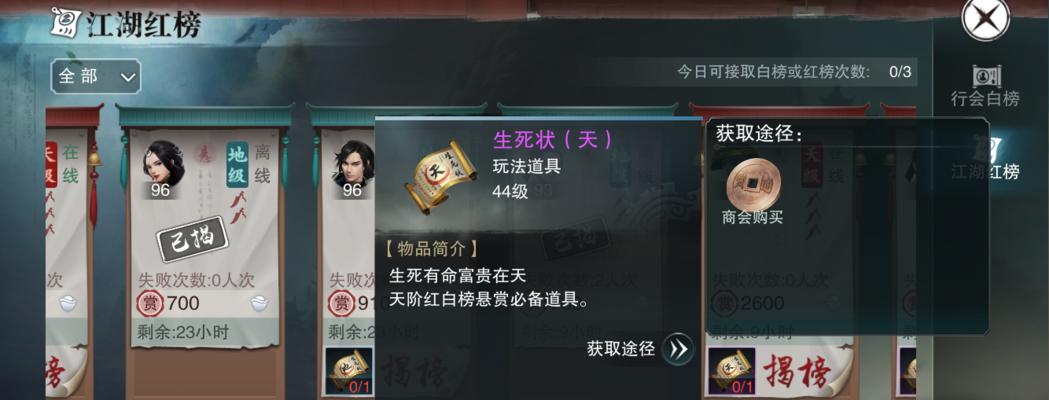Tap the 地级 rank badge
Screen dimensions: 1049x400
click(x=237, y=165)
